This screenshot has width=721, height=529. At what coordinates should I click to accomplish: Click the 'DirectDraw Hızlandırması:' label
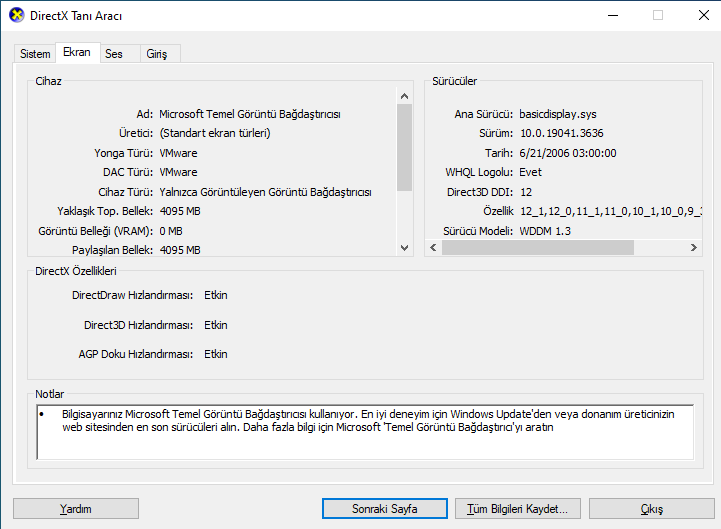pyautogui.click(x=132, y=295)
